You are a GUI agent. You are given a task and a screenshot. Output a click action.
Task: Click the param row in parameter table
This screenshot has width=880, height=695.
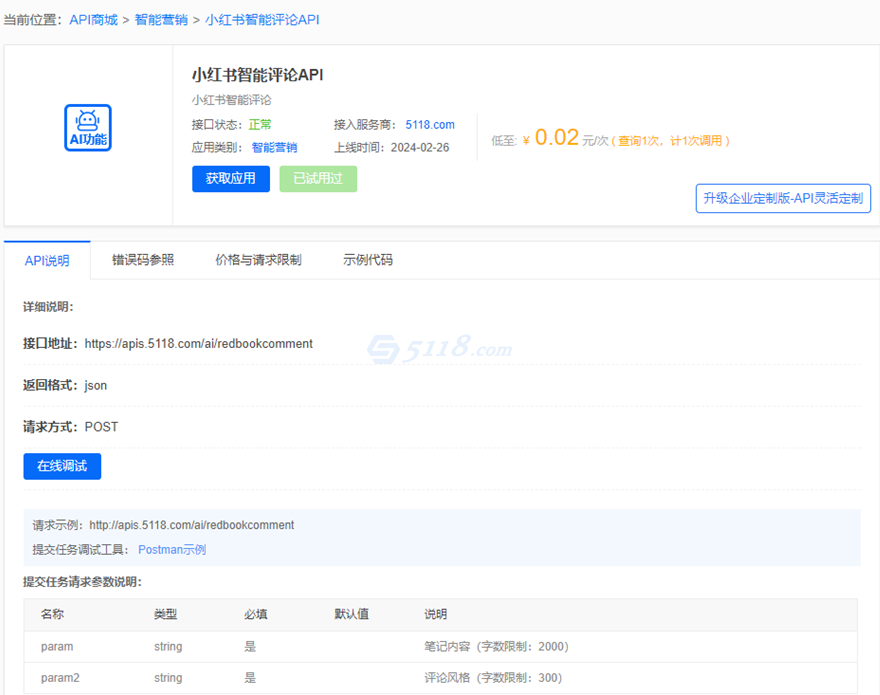440,647
